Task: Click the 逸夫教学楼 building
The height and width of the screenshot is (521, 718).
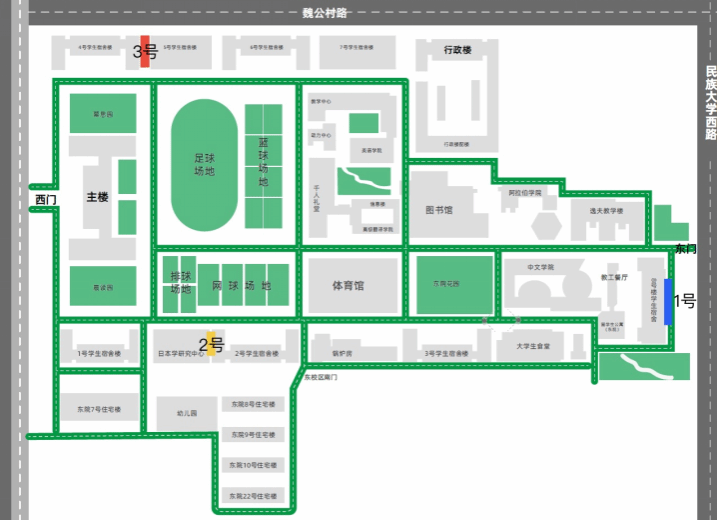Action: point(606,212)
